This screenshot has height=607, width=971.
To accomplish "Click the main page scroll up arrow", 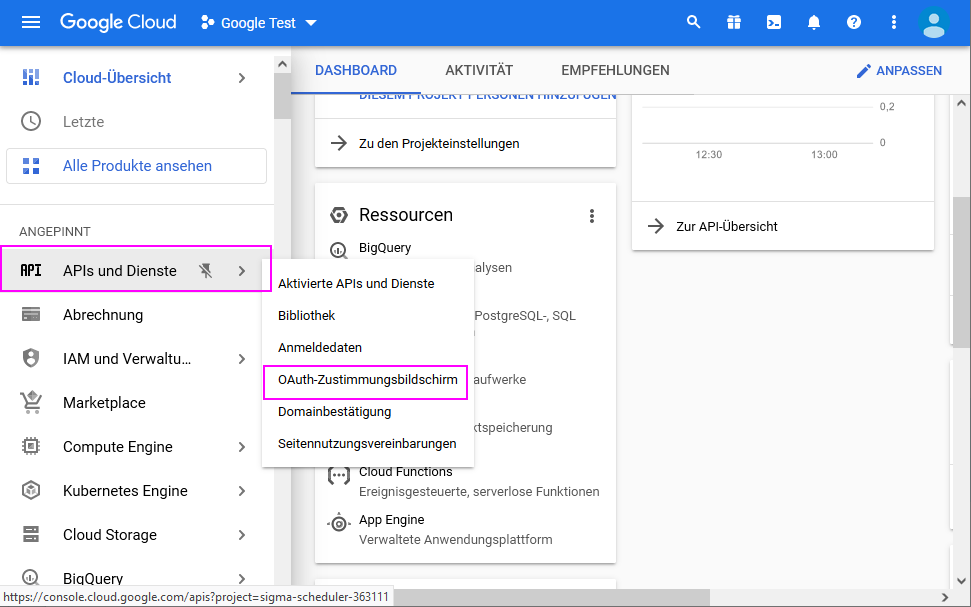I will click(961, 103).
